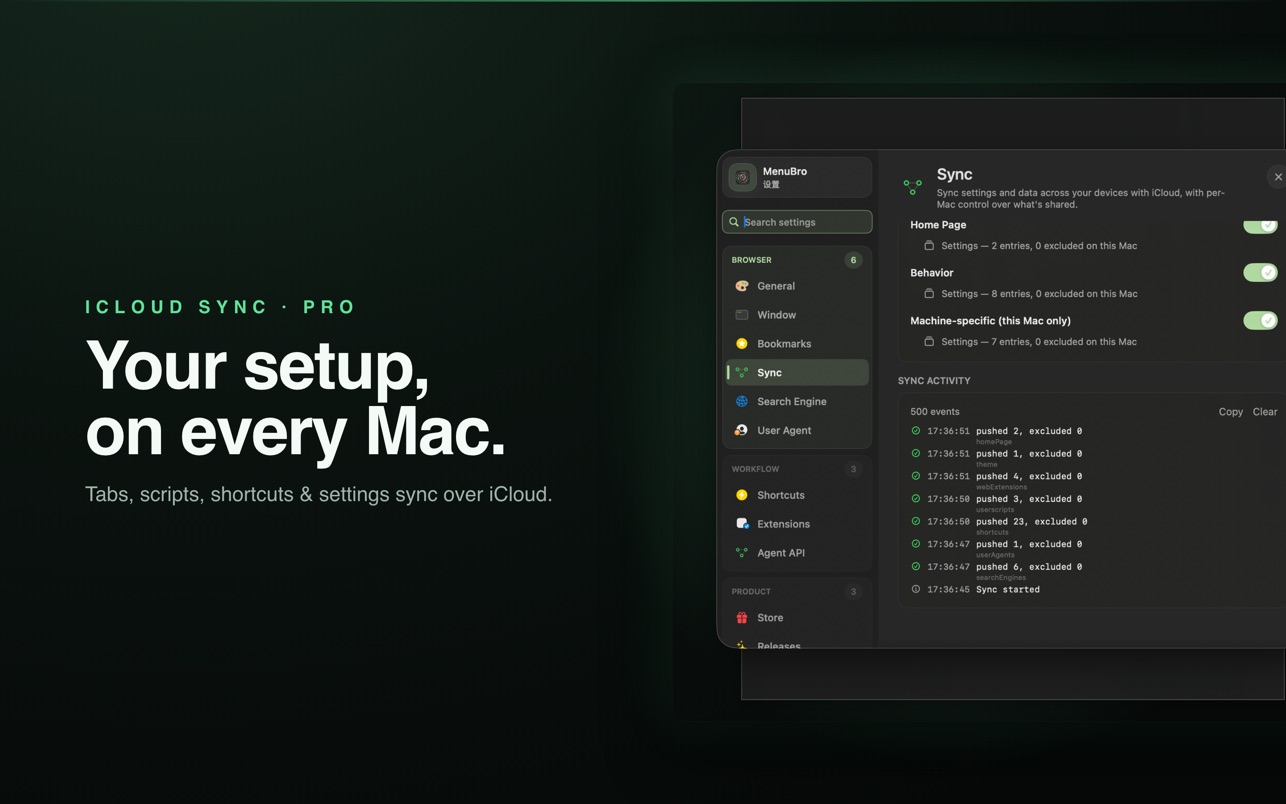Click the check icon for the userscripts log entry
This screenshot has height=804, width=1286.
916,499
